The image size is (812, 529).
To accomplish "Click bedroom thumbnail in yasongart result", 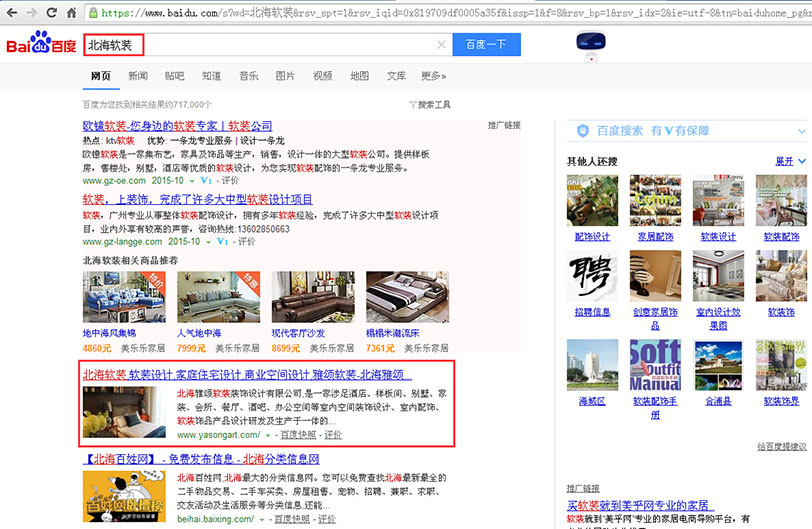I will click(x=124, y=413).
